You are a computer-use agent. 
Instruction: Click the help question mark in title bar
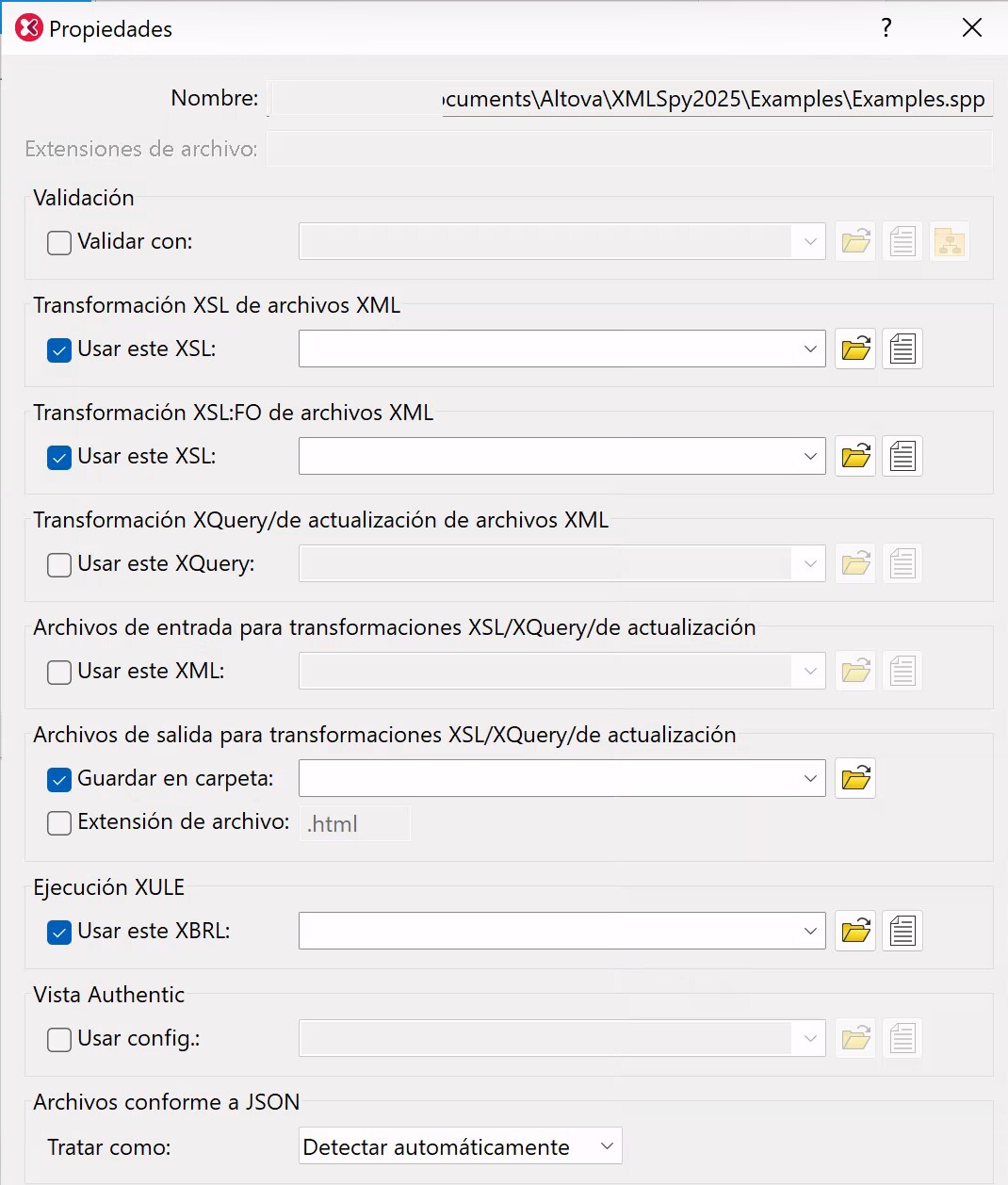click(886, 28)
